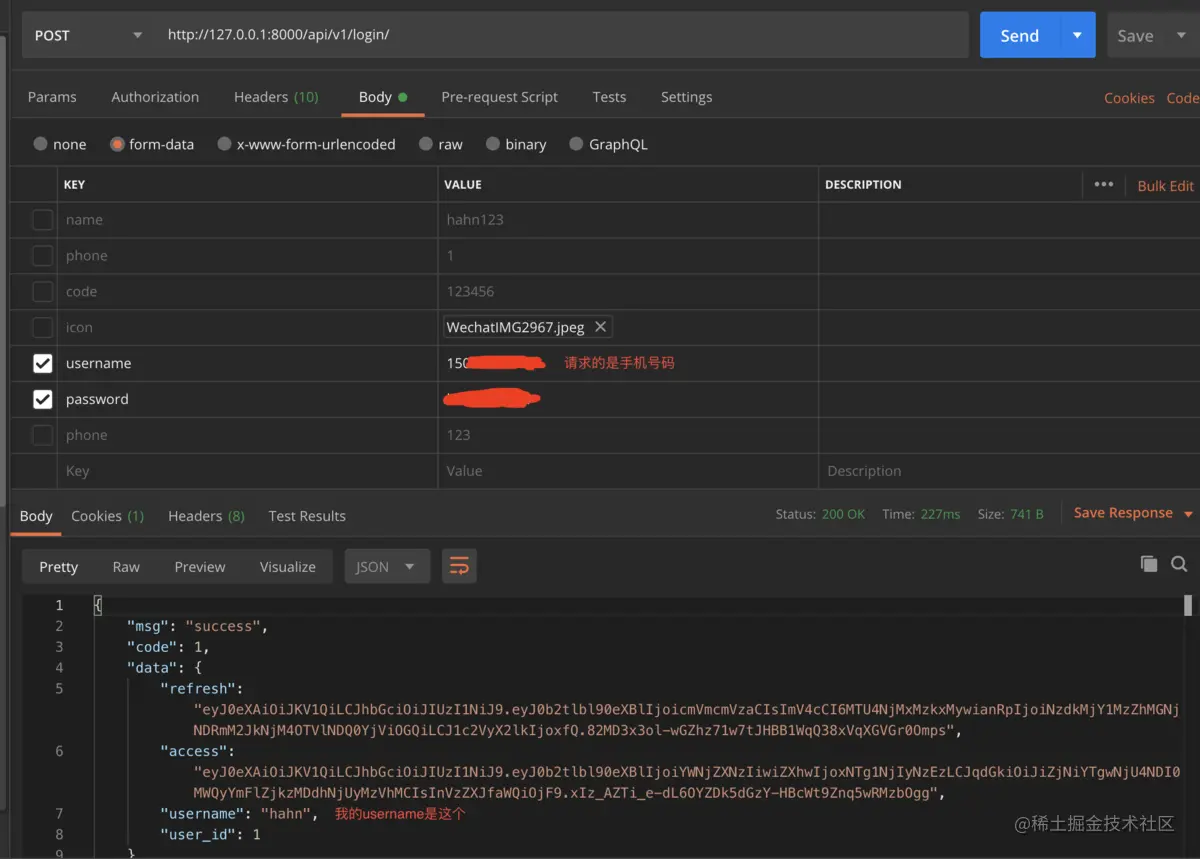Viewport: 1200px width, 859px height.
Task: Click the Bulk Edit link
Action: click(x=1166, y=186)
